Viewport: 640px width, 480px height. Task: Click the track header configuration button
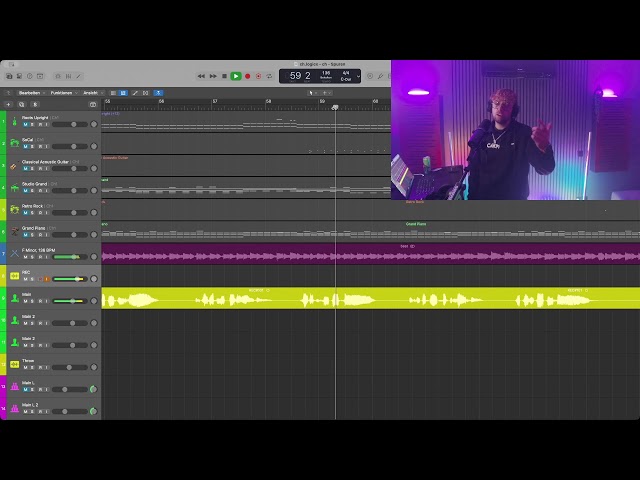pyautogui.click(x=93, y=104)
